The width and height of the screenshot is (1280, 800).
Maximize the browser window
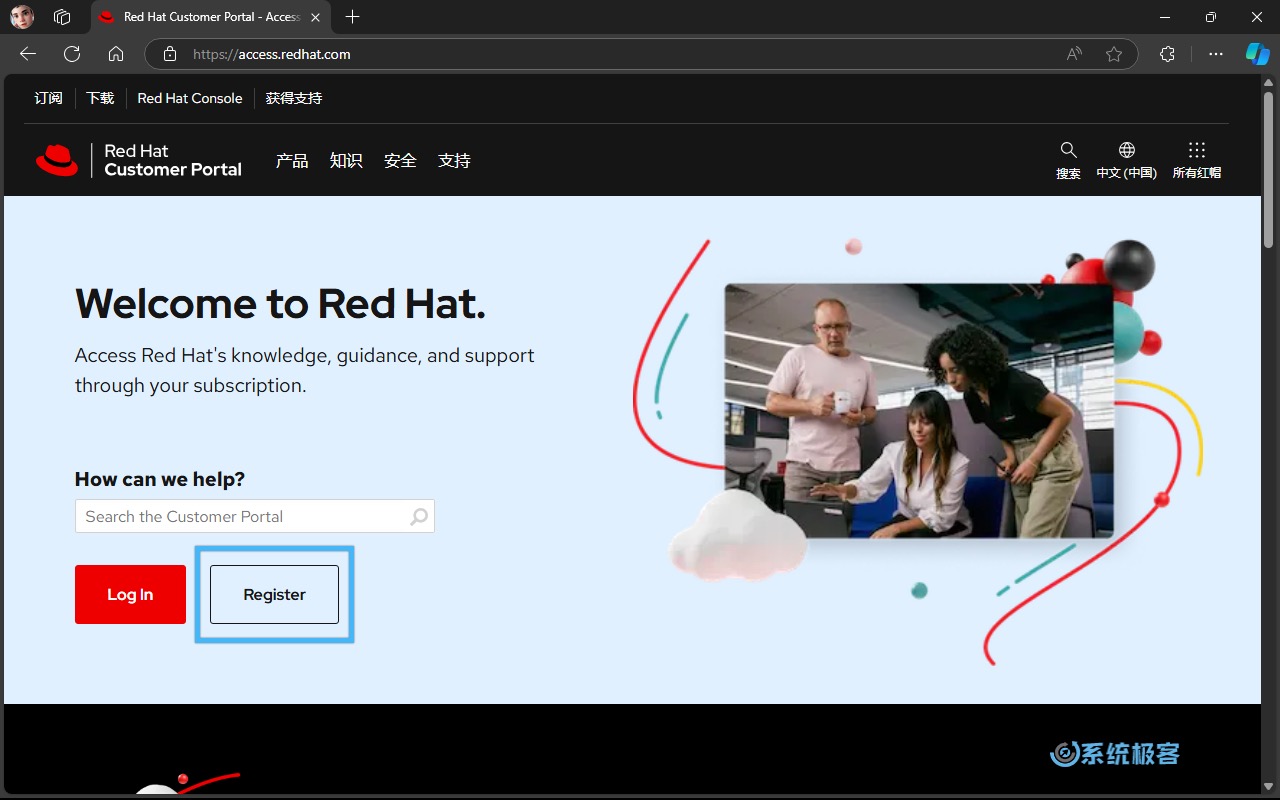tap(1211, 17)
